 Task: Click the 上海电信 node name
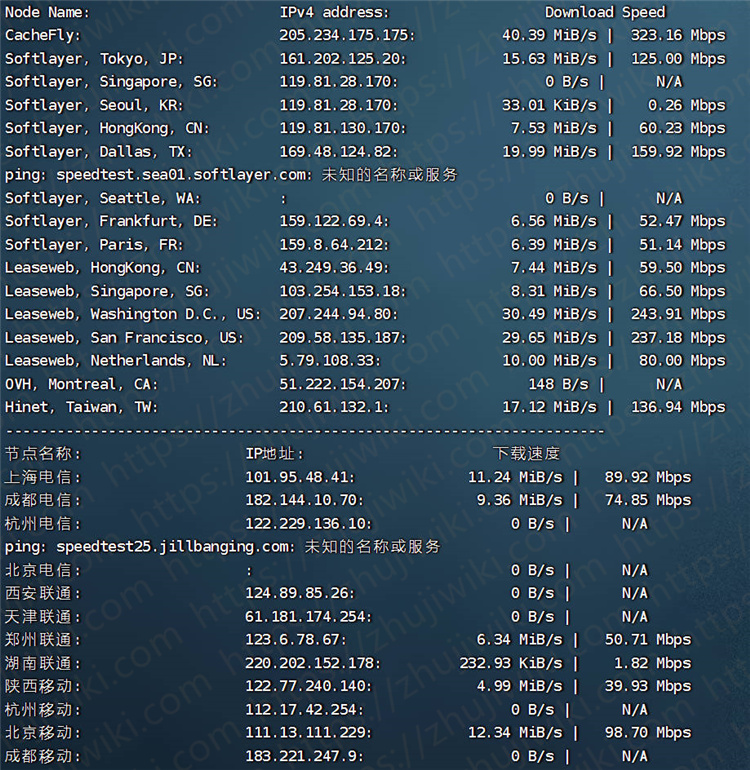coord(42,477)
